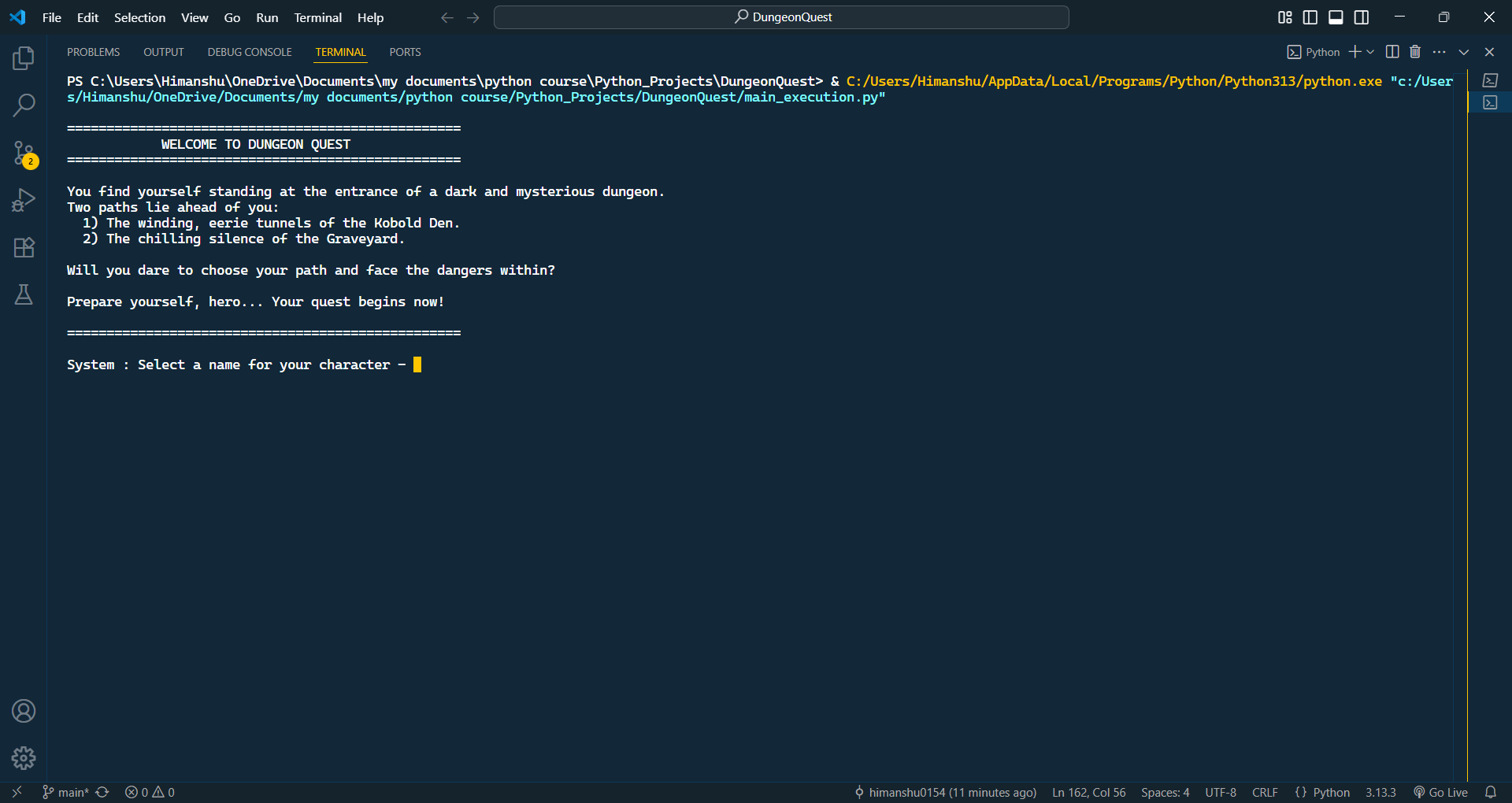Click the main_execution.py path in terminal

tap(476, 97)
